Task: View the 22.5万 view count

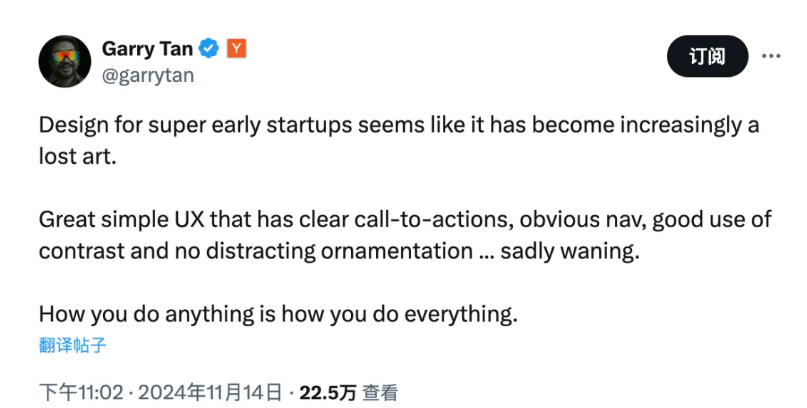Action: click(327, 393)
